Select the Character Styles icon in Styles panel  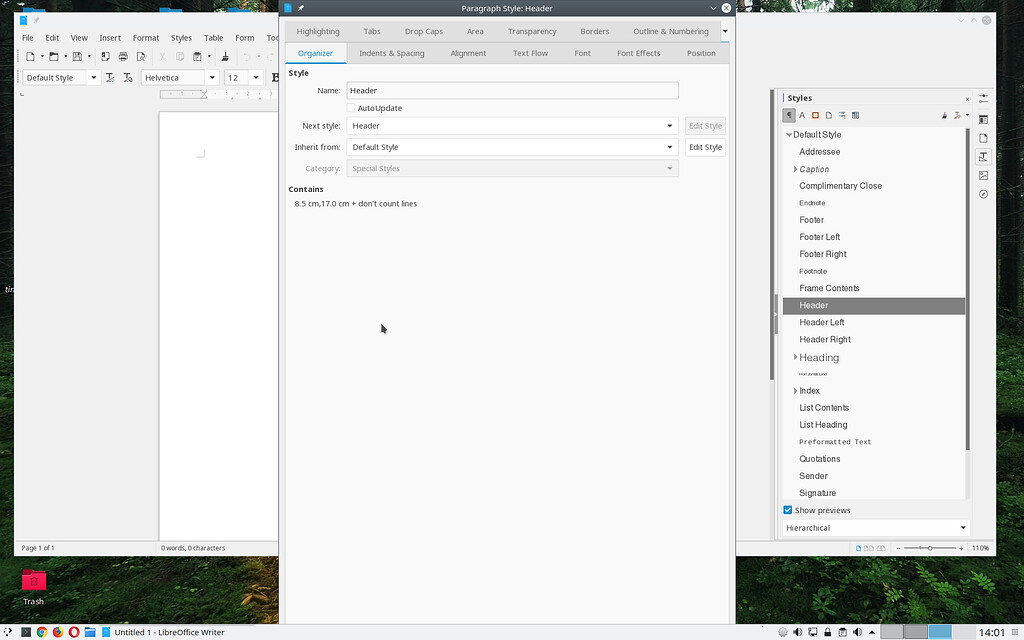click(x=801, y=115)
